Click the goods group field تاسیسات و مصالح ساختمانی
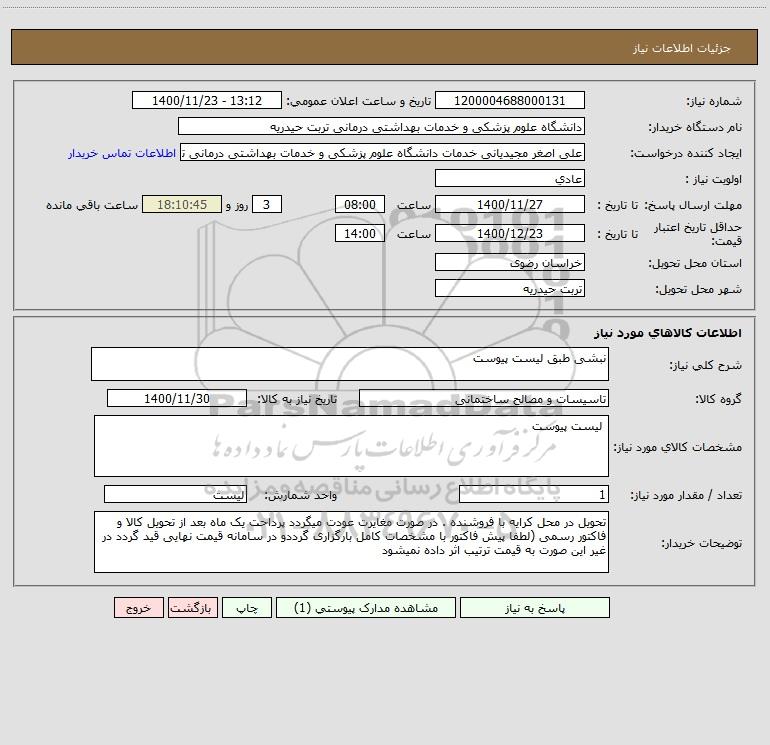The width and height of the screenshot is (770, 745). 484,398
